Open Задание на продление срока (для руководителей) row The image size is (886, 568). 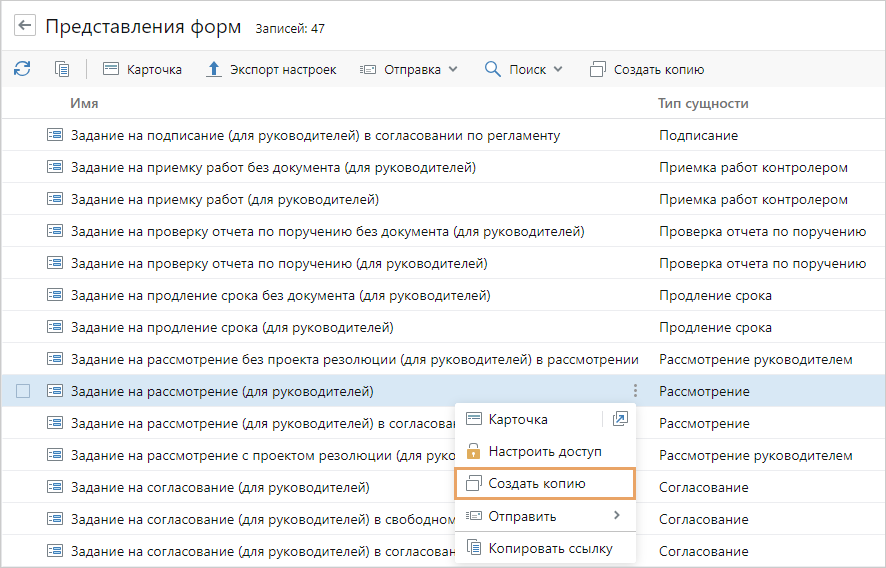coord(232,327)
